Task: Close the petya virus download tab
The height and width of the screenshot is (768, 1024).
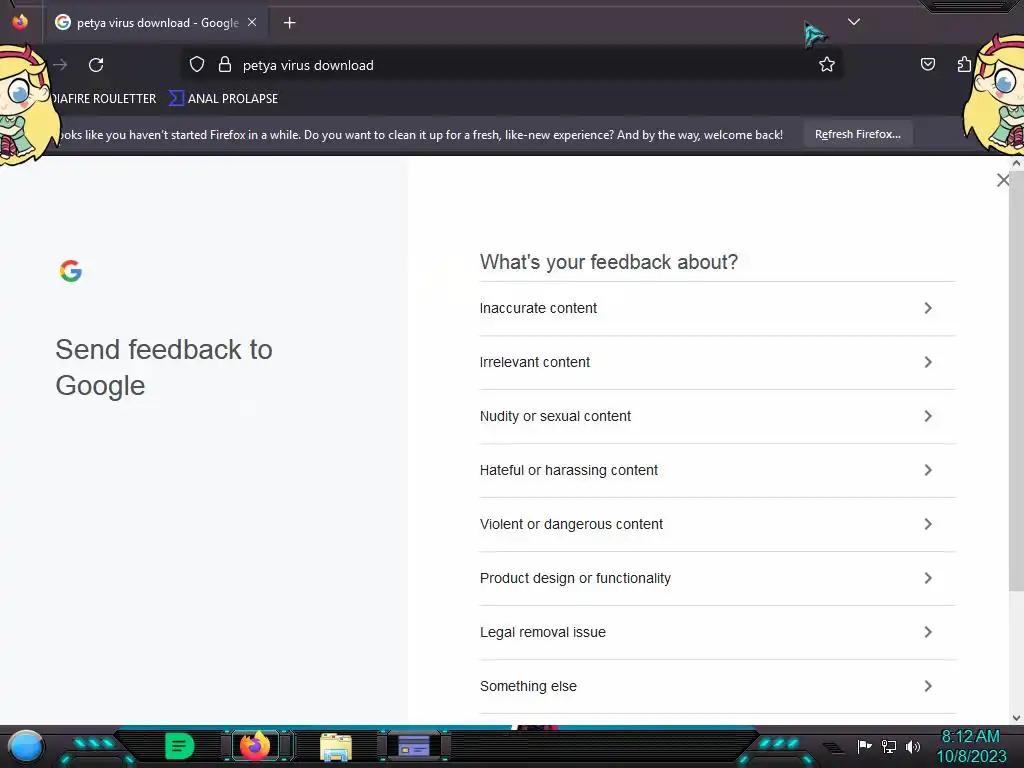Action: click(252, 22)
